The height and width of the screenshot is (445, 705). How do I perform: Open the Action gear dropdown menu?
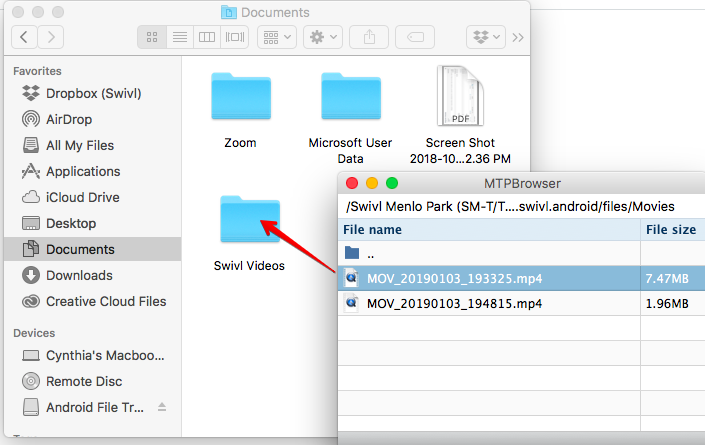coord(324,37)
